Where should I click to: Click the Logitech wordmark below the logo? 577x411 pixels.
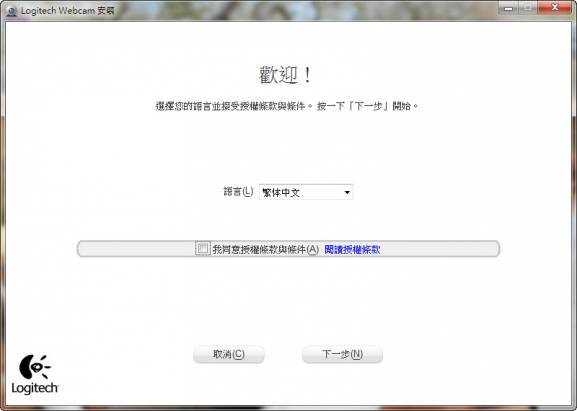pyautogui.click(x=35, y=388)
